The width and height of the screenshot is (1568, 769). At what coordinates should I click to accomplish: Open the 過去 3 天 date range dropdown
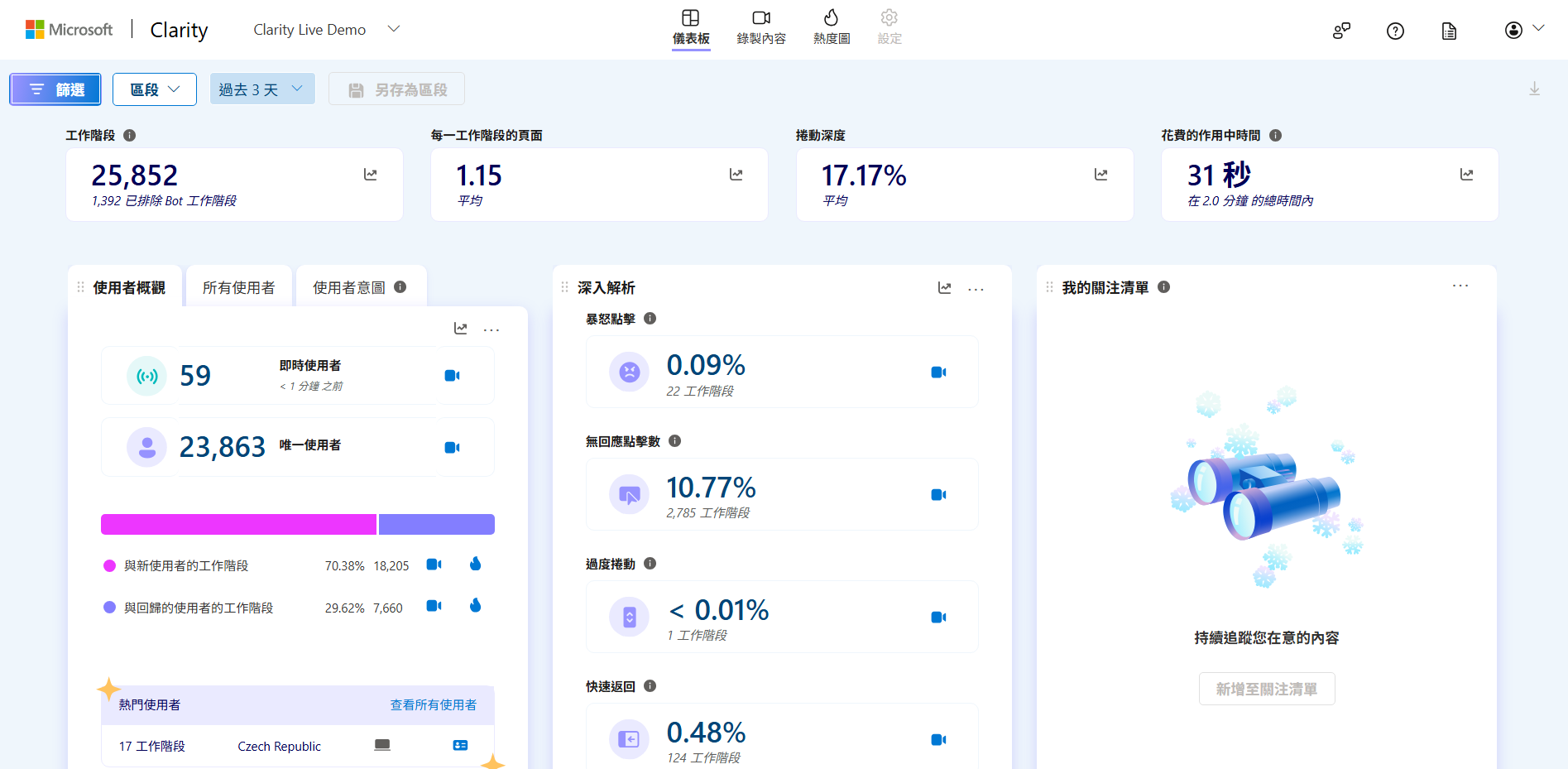pyautogui.click(x=261, y=89)
